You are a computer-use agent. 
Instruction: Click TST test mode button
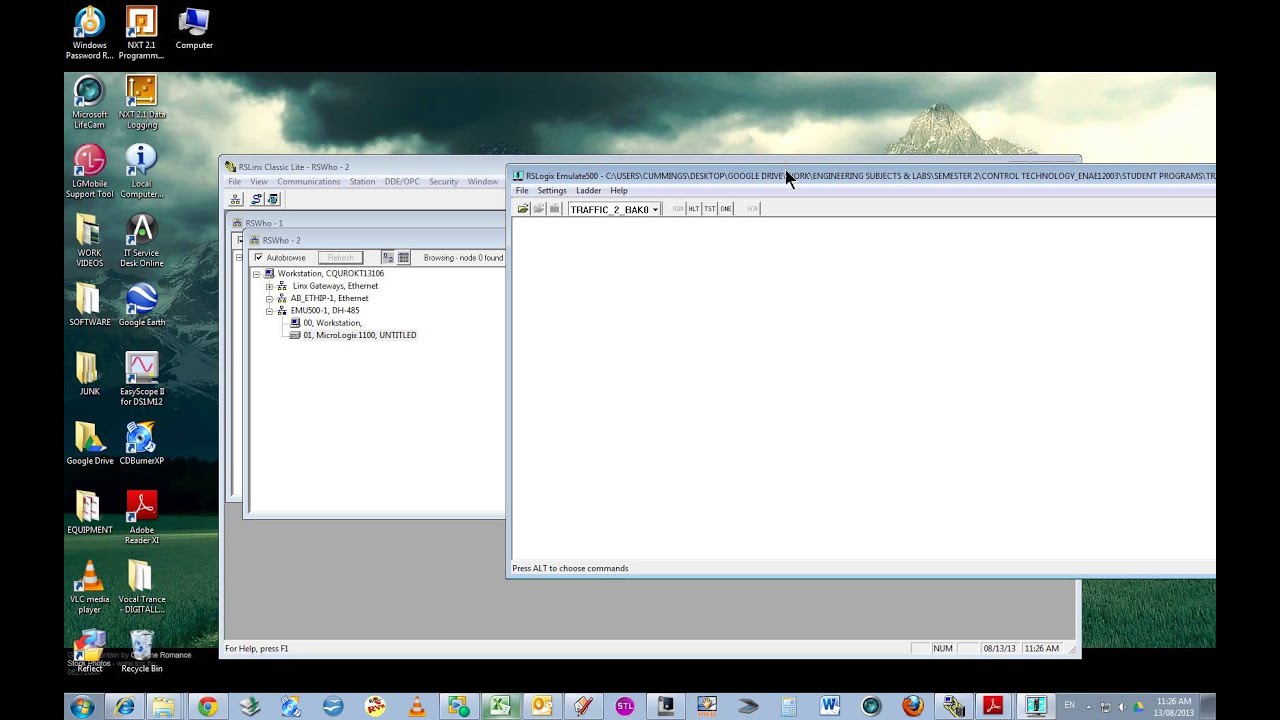[x=710, y=209]
